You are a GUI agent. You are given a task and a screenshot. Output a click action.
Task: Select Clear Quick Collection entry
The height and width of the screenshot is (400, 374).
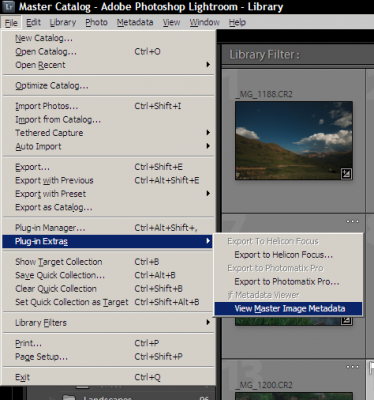(109, 289)
